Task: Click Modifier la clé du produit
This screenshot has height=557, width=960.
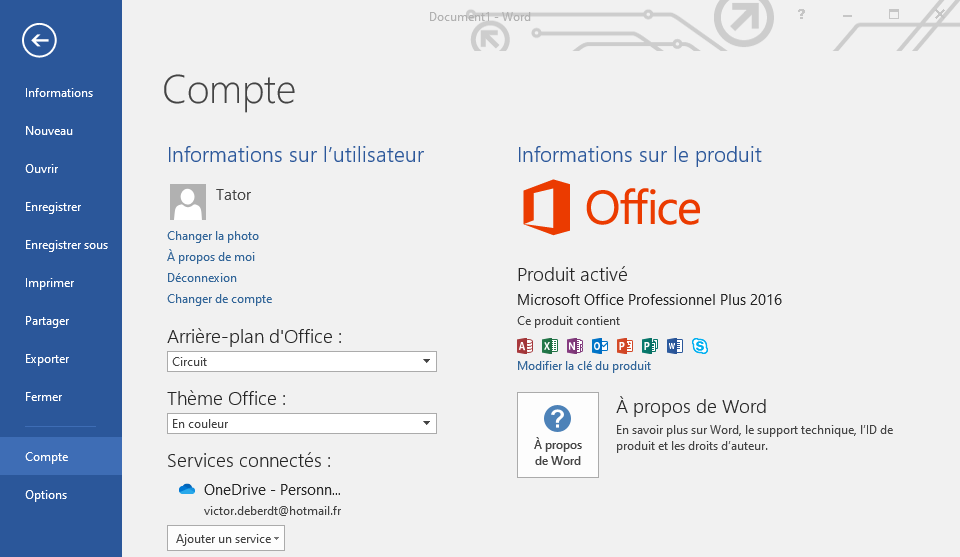Action: point(583,365)
